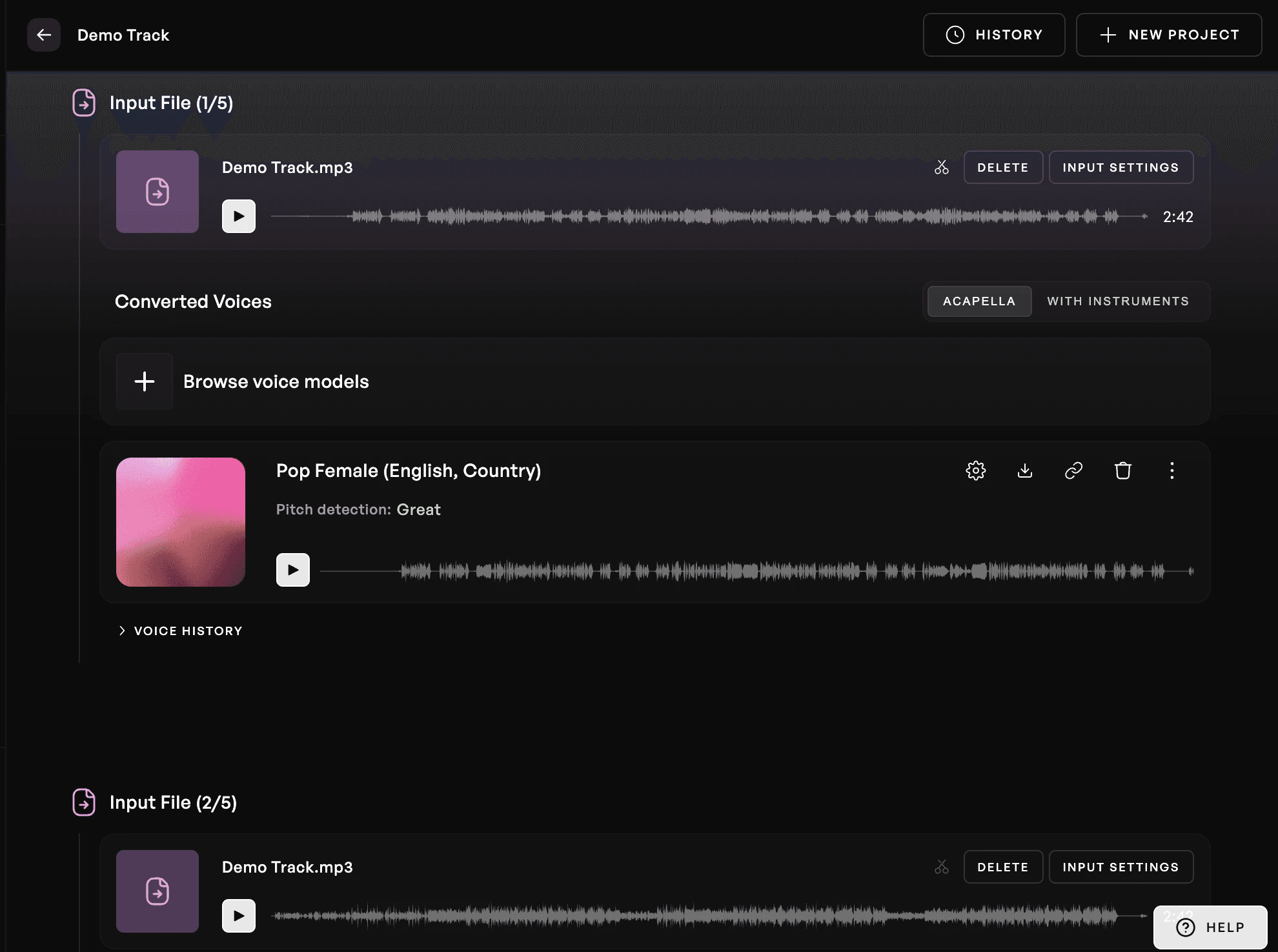The width and height of the screenshot is (1278, 952).
Task: Play the second Demo Track.mp3 input
Action: (x=239, y=916)
